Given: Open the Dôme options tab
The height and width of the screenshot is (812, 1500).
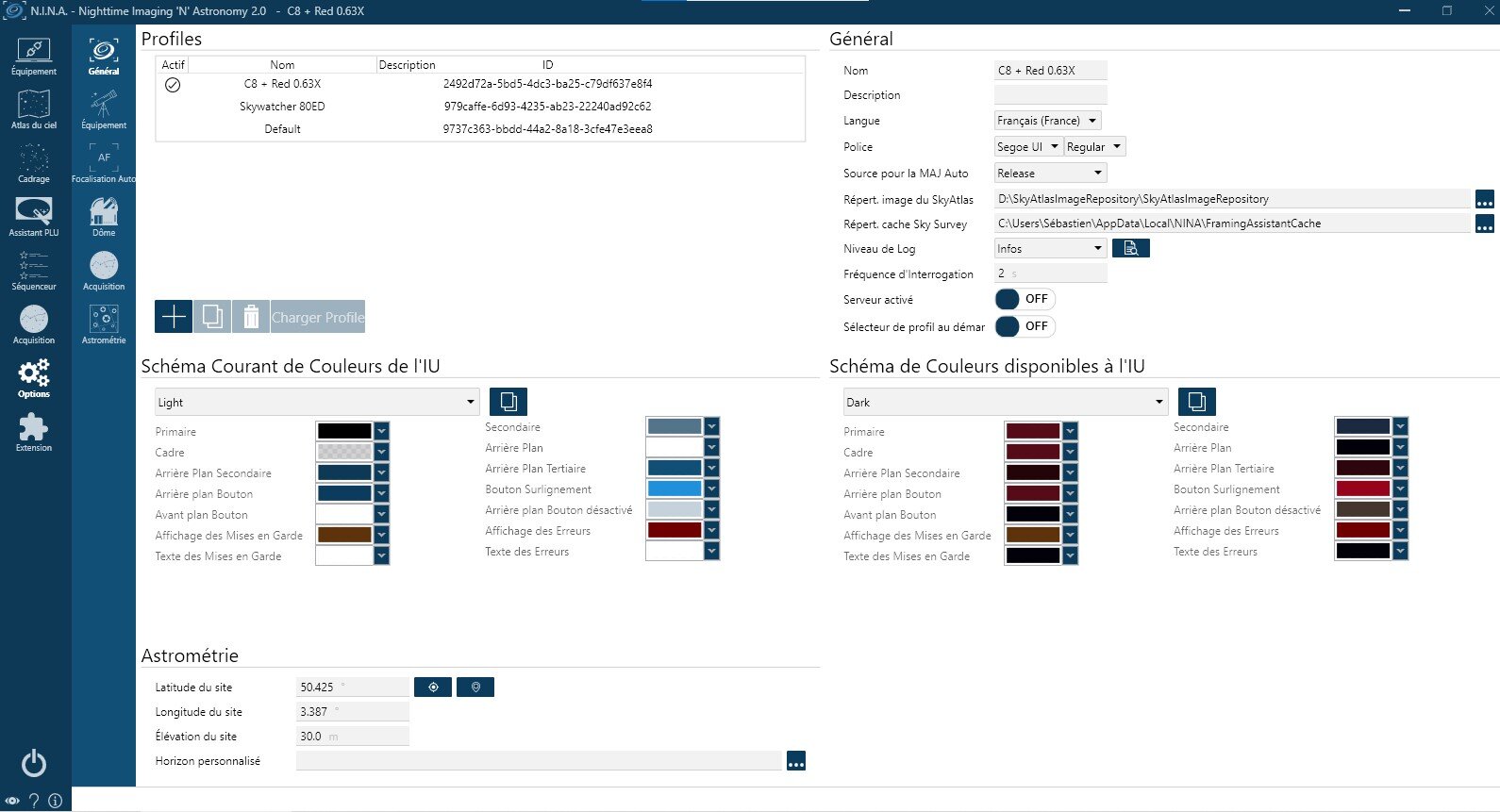Looking at the screenshot, I should coord(104,217).
